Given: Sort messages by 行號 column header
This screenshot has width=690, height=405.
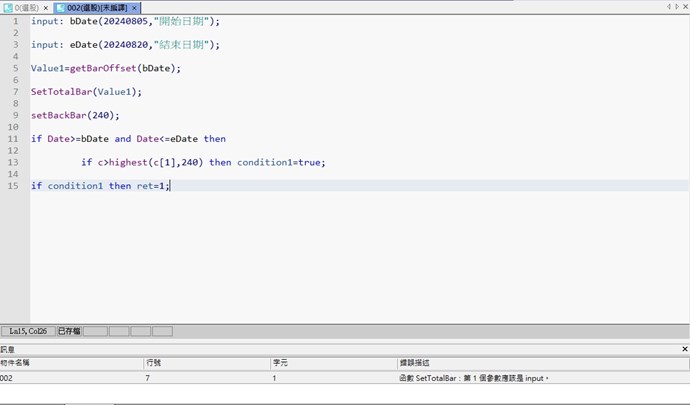Looking at the screenshot, I should coord(205,363).
